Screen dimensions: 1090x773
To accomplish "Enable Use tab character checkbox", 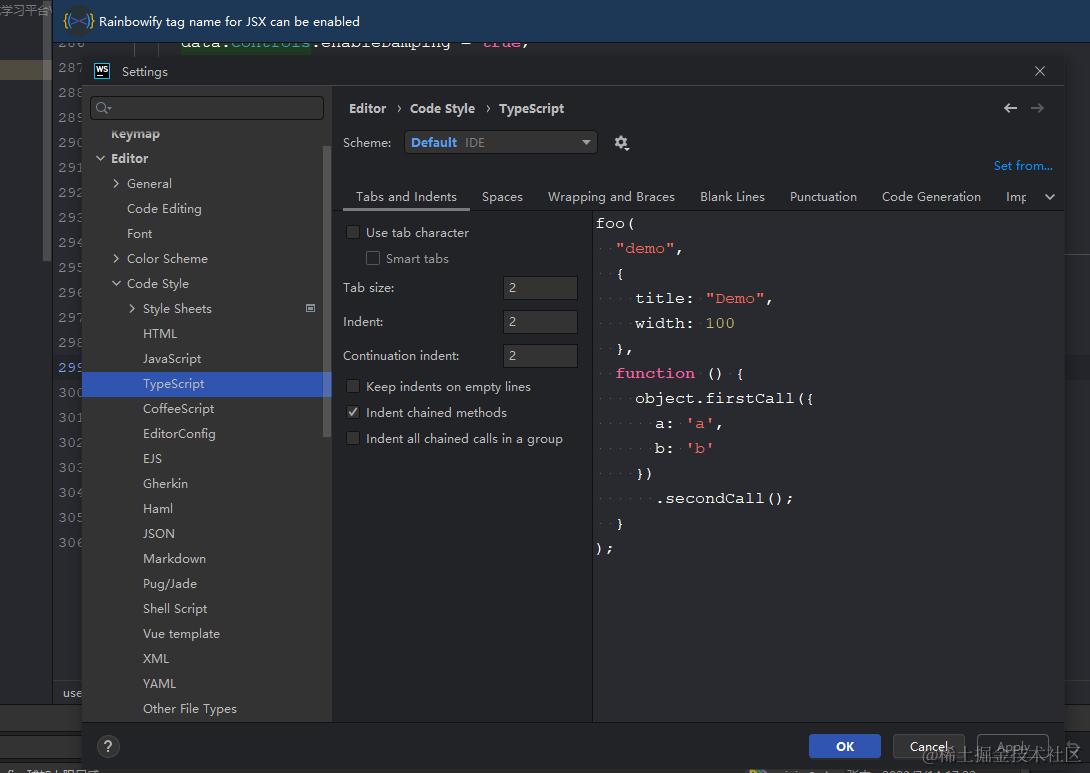I will coord(353,232).
